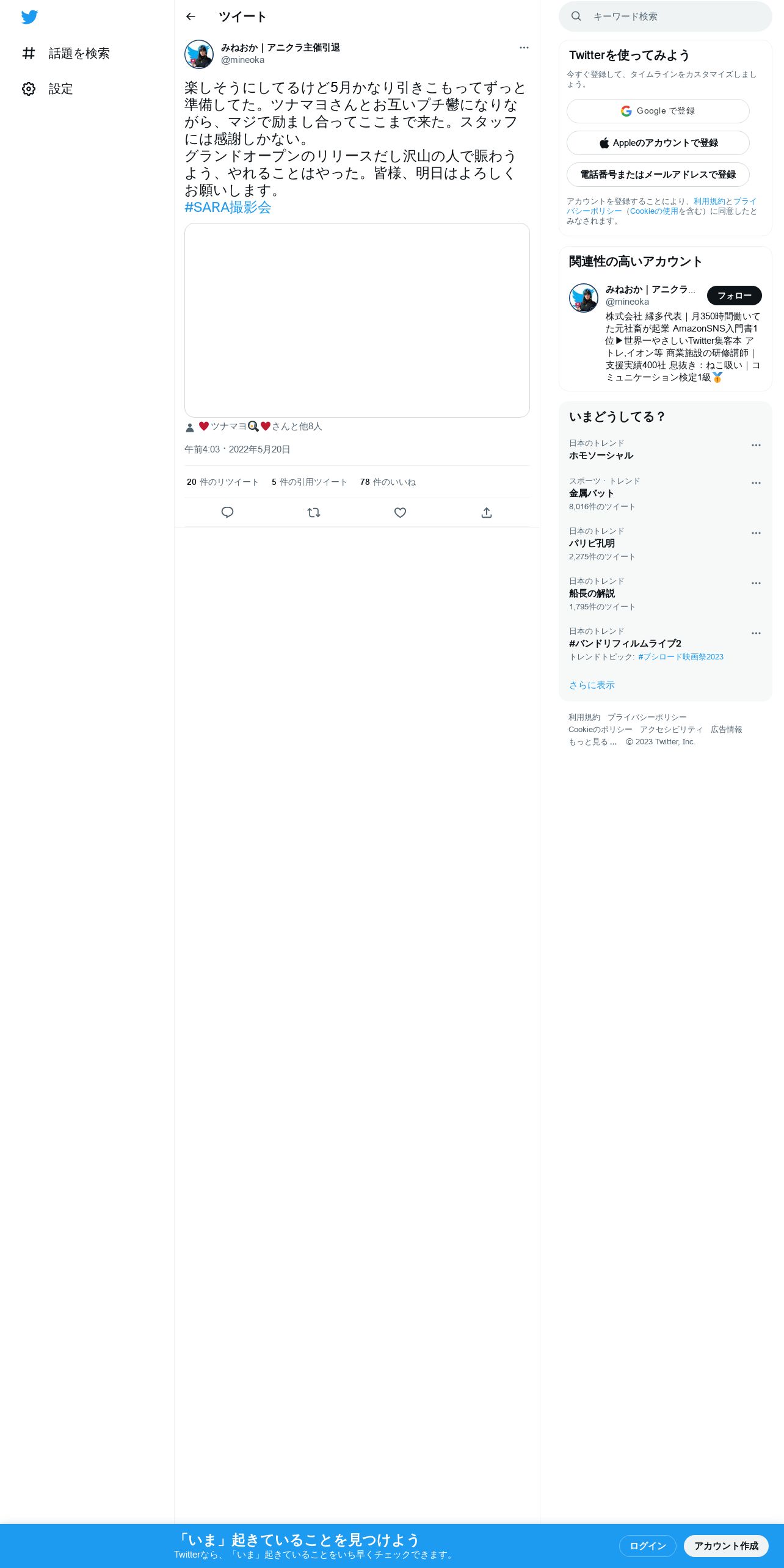Viewport: 784px width, 1568px height.
Task: Open #ブシロード映画祭2023 trend topic link
Action: point(681,657)
